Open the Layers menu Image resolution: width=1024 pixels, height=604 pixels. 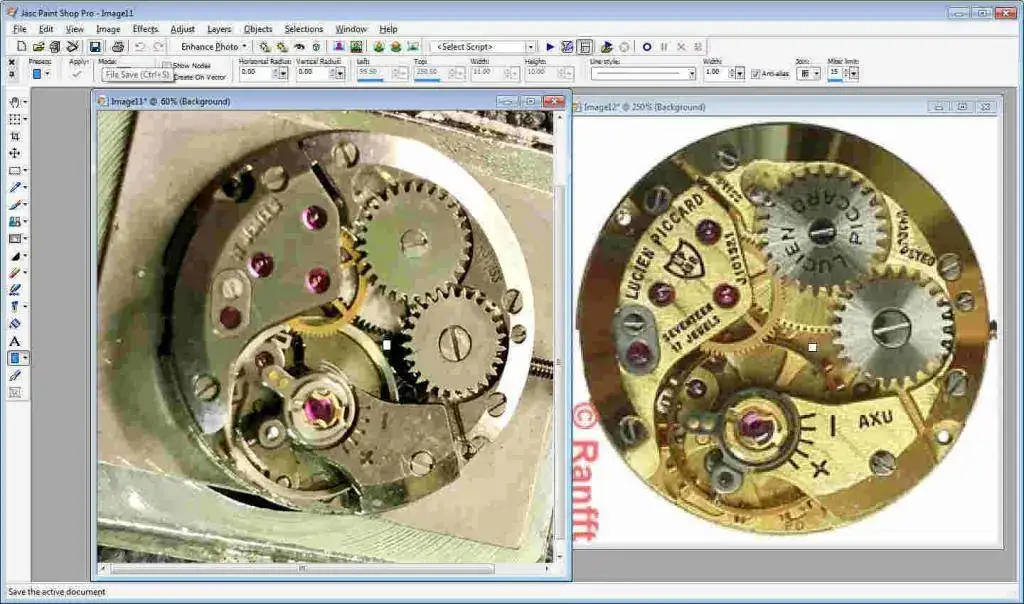[x=219, y=29]
